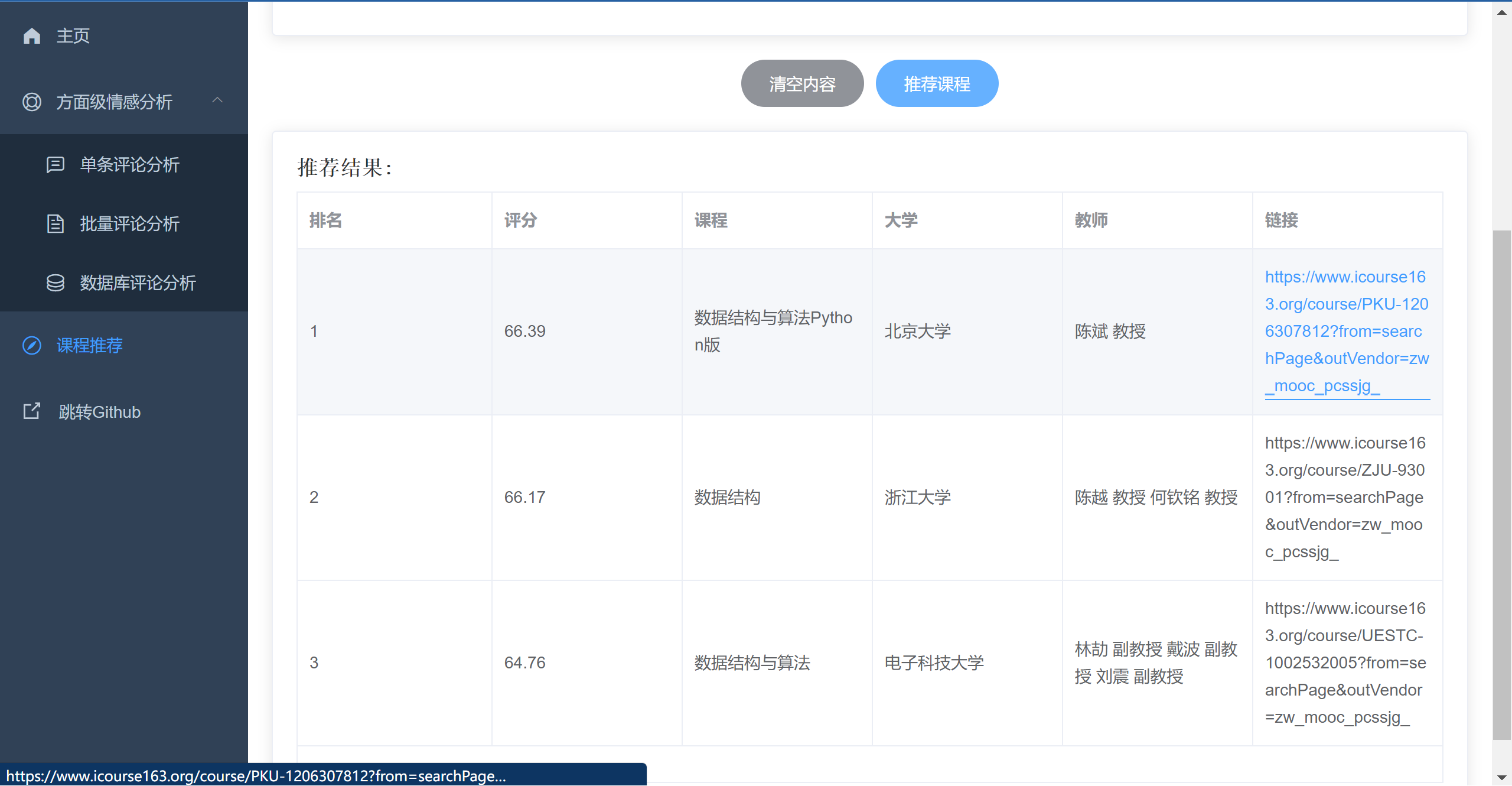
Task: Select the 批量评论分析 menu entry
Action: point(129,224)
